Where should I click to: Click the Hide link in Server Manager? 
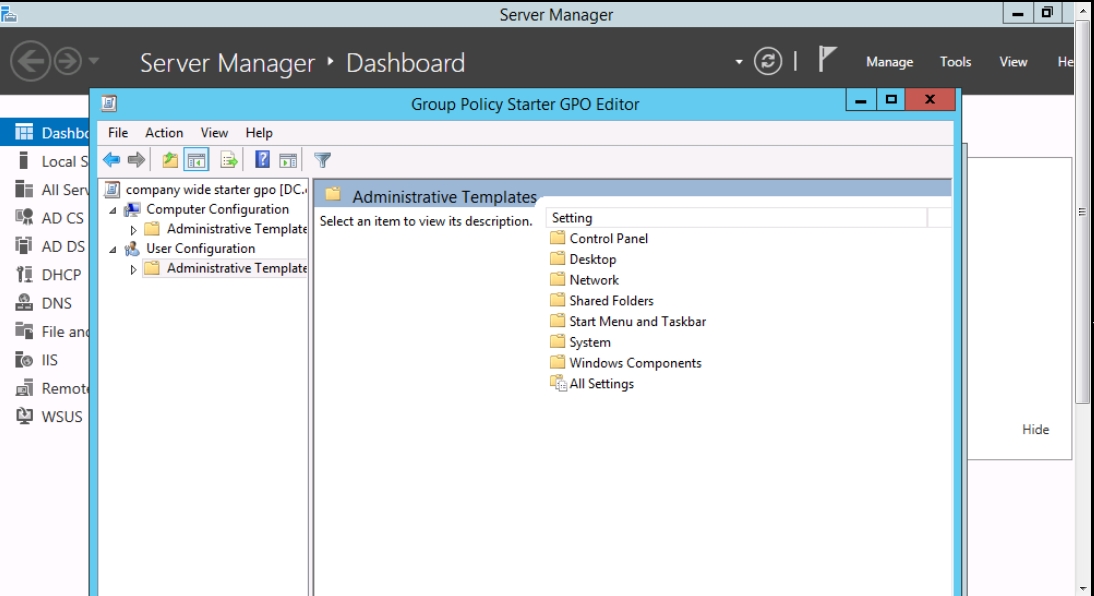click(x=1035, y=430)
